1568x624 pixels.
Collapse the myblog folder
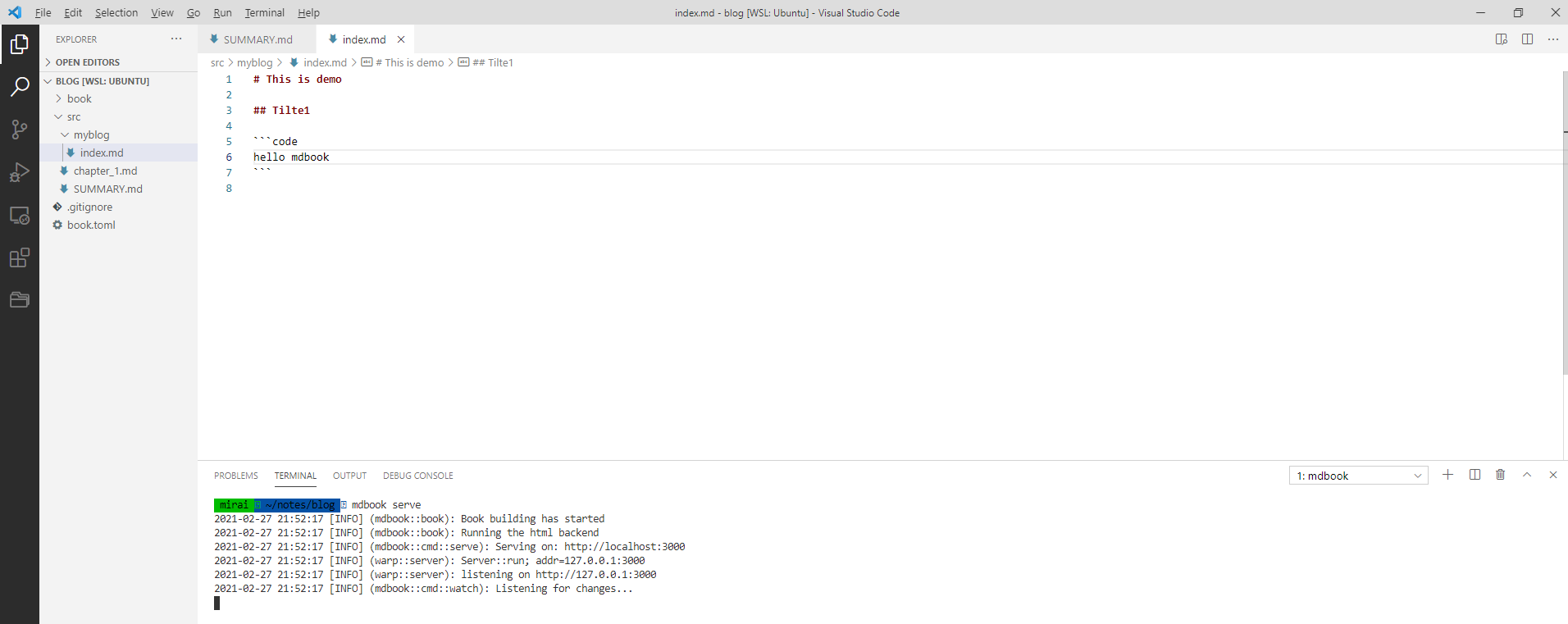pos(119,134)
